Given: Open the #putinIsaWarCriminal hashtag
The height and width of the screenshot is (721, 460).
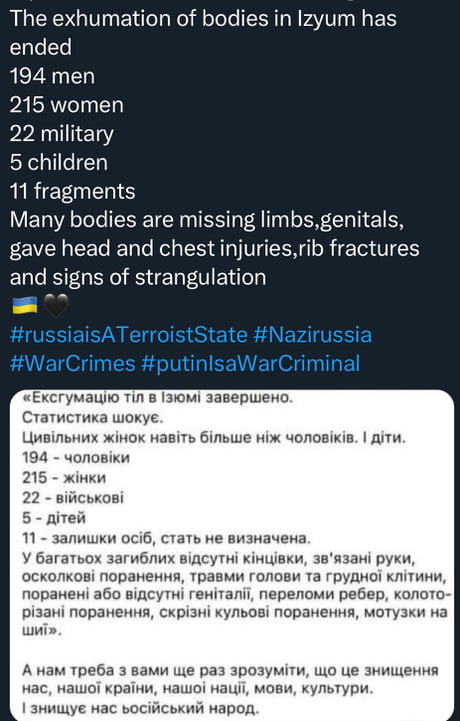Looking at the screenshot, I should (251, 363).
